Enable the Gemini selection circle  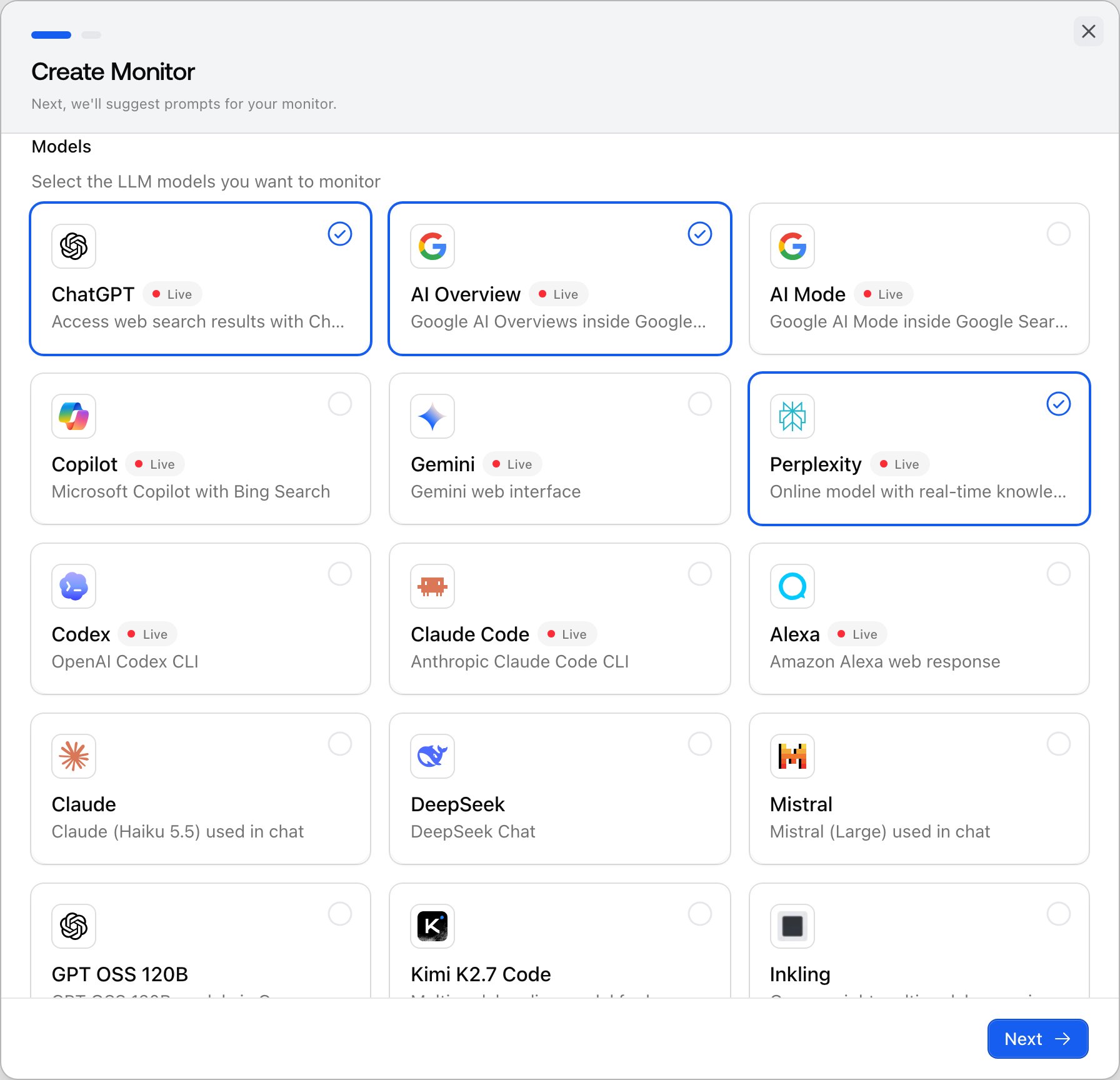[x=700, y=404]
